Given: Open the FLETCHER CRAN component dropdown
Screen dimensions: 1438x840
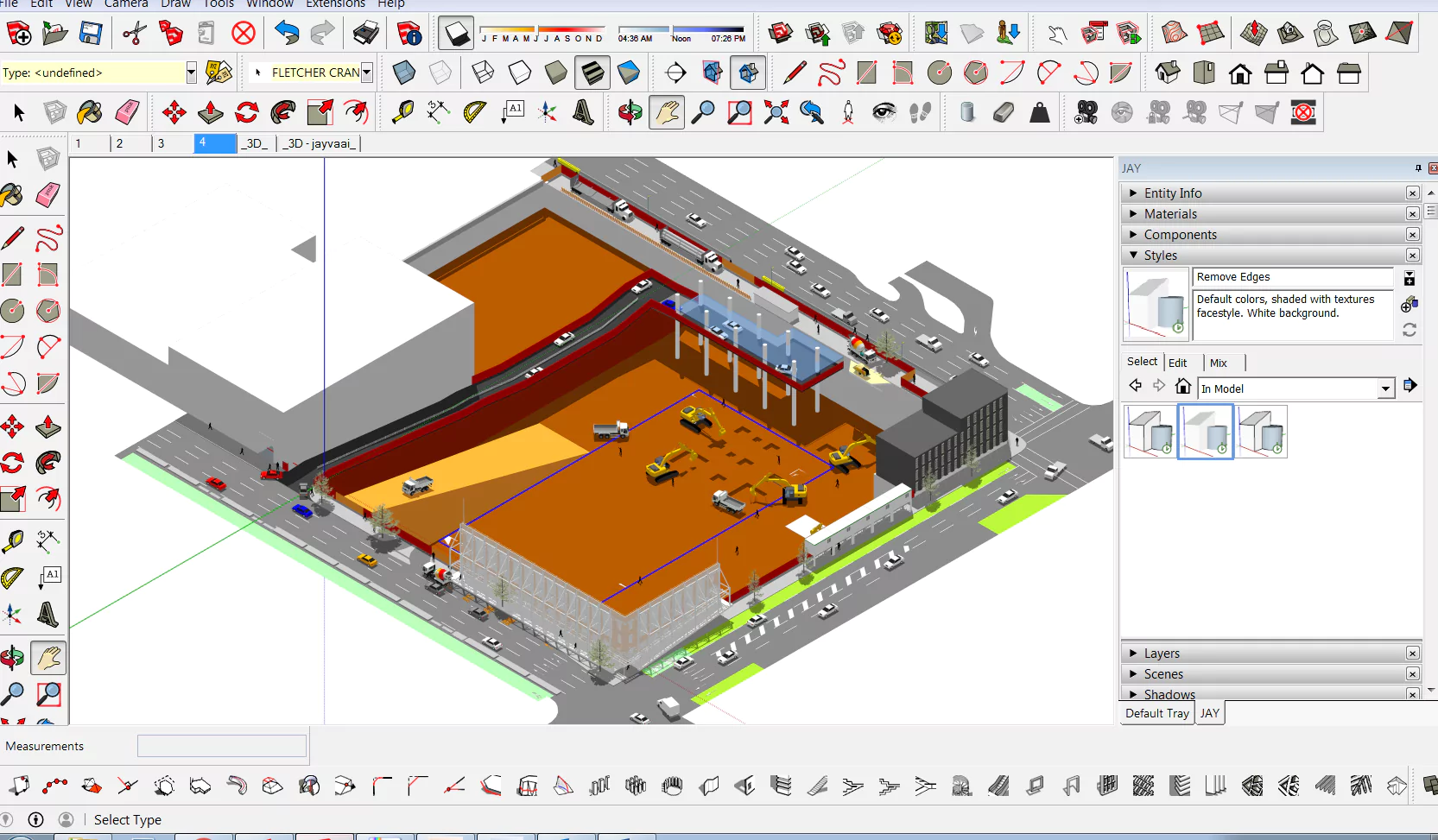Looking at the screenshot, I should point(367,73).
